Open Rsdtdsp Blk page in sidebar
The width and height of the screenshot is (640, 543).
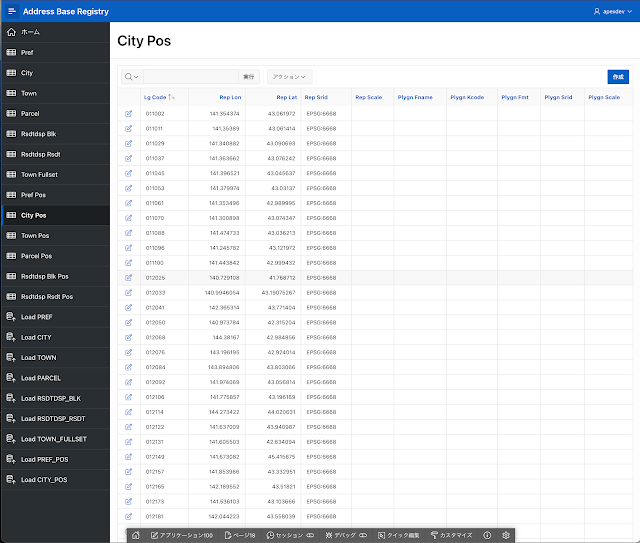tap(55, 134)
